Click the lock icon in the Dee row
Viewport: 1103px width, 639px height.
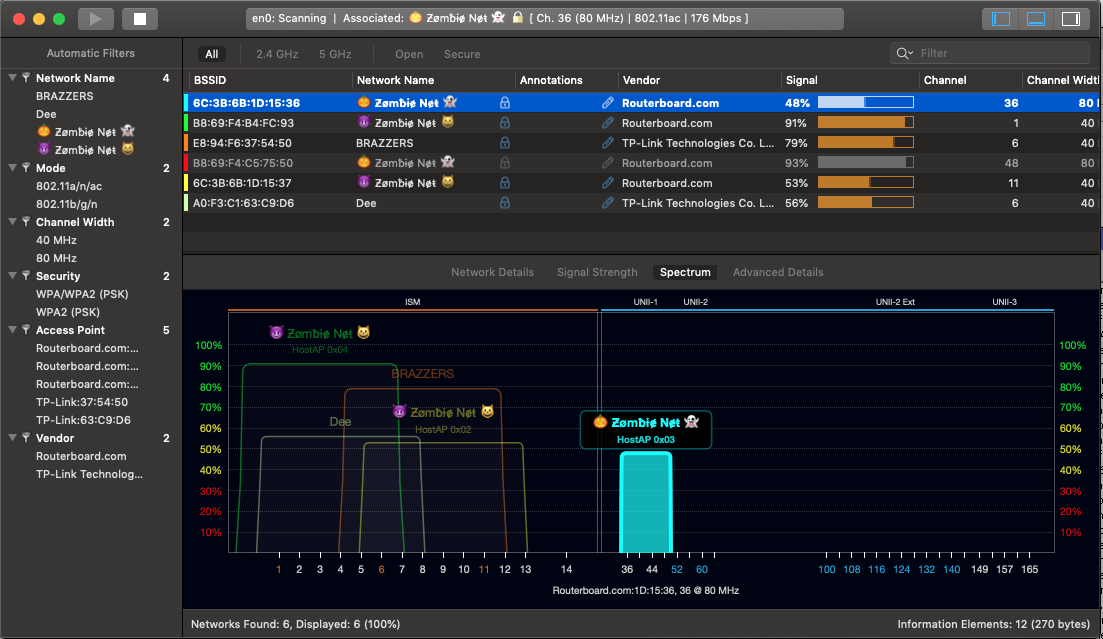(504, 203)
